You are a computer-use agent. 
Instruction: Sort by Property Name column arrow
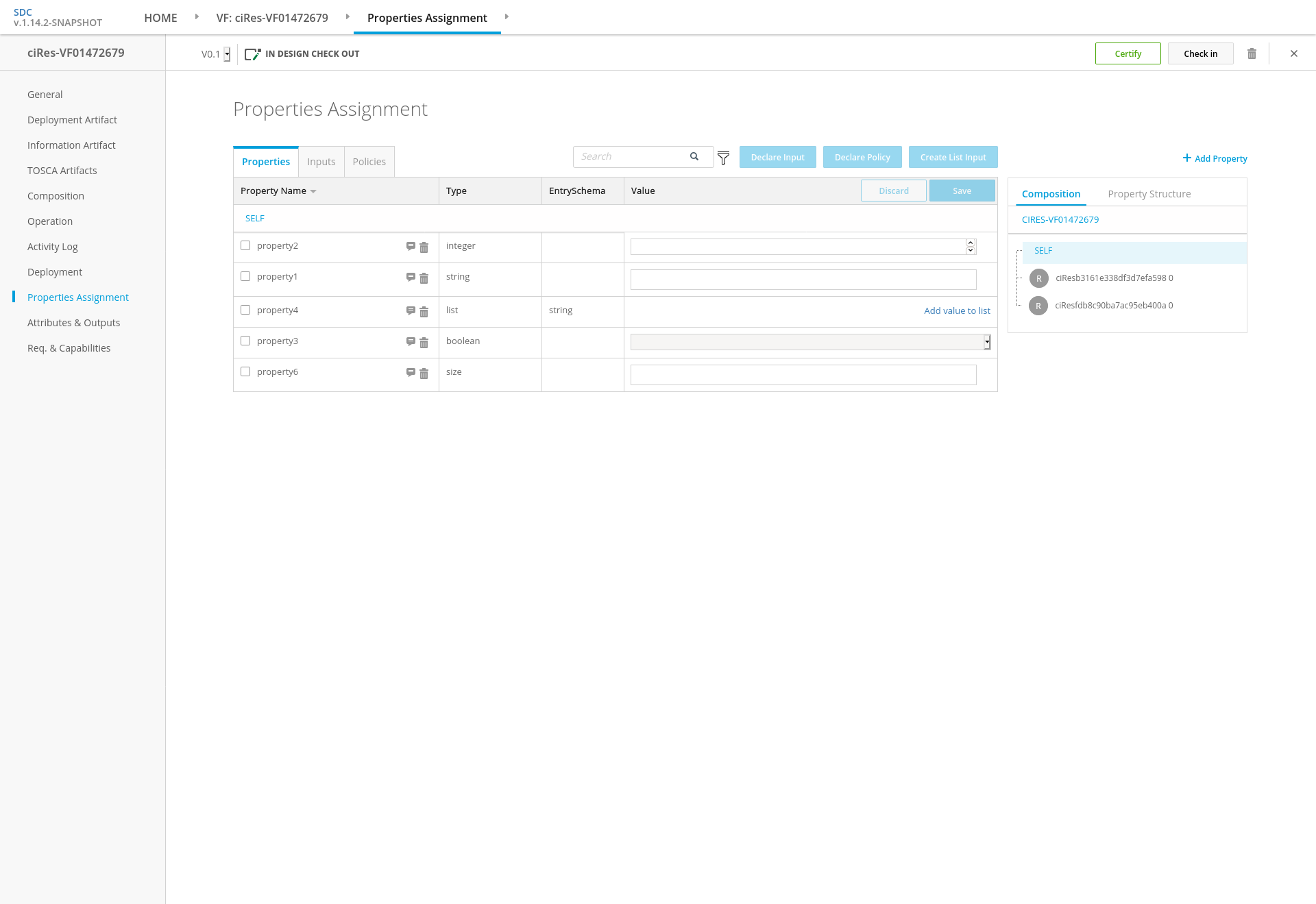pyautogui.click(x=313, y=191)
